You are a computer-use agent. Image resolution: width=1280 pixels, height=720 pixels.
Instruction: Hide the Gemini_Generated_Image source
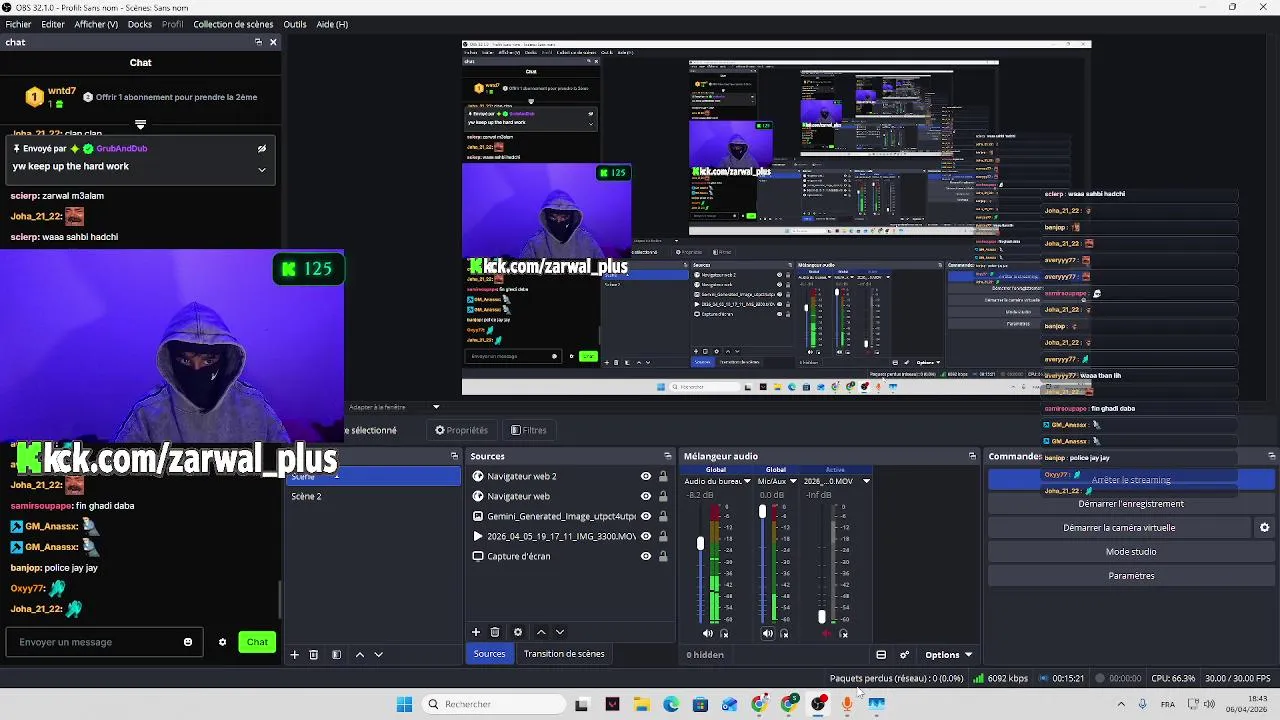(646, 516)
